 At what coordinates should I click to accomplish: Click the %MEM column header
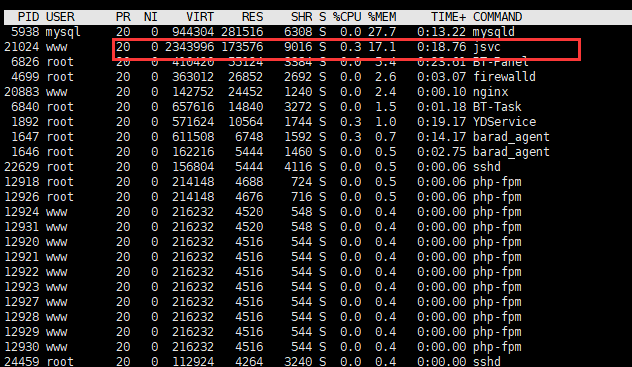[x=382, y=17]
